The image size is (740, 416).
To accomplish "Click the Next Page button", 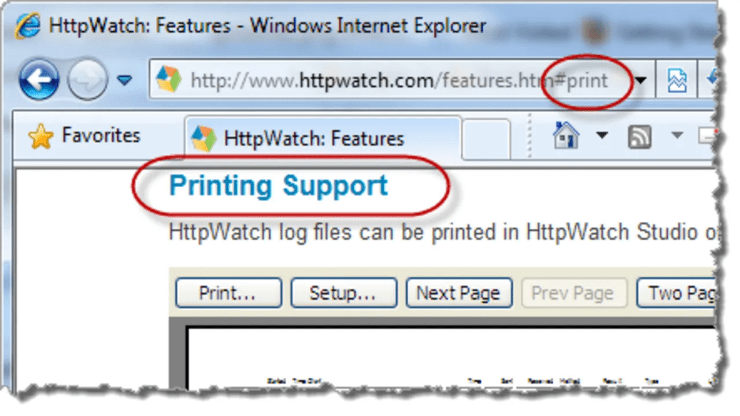I will click(459, 293).
